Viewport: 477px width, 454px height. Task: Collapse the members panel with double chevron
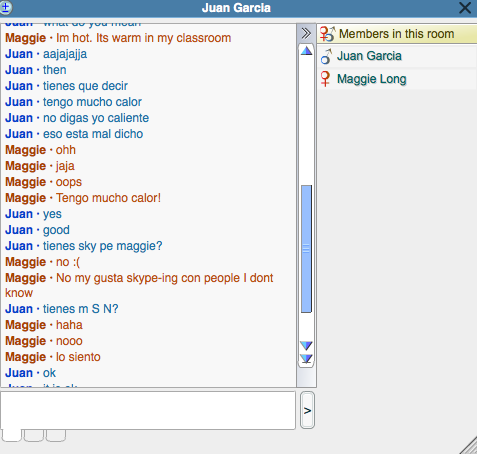coord(306,33)
